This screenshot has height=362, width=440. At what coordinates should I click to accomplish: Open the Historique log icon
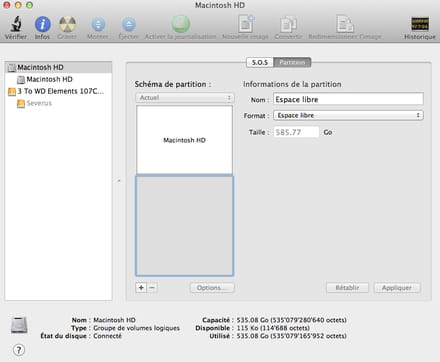pos(420,24)
